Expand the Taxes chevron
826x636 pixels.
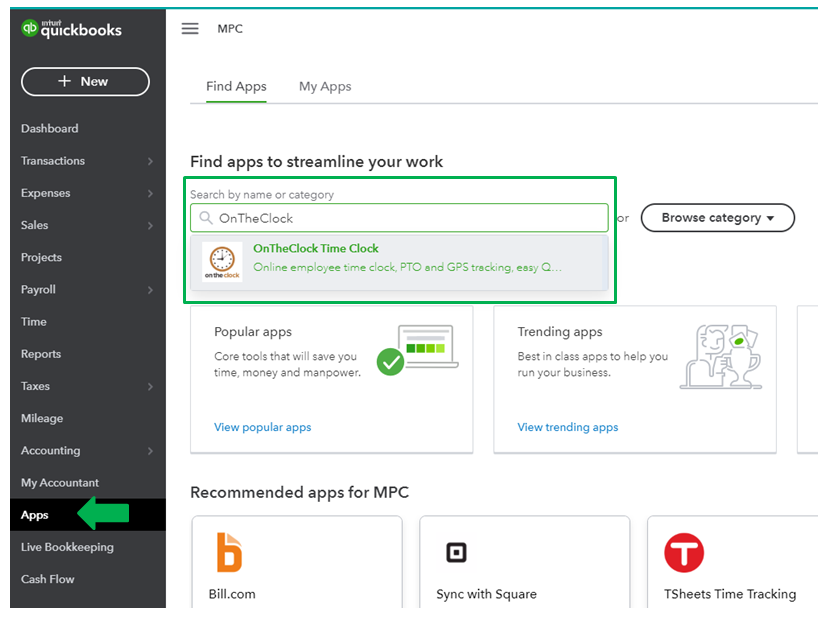click(150, 386)
